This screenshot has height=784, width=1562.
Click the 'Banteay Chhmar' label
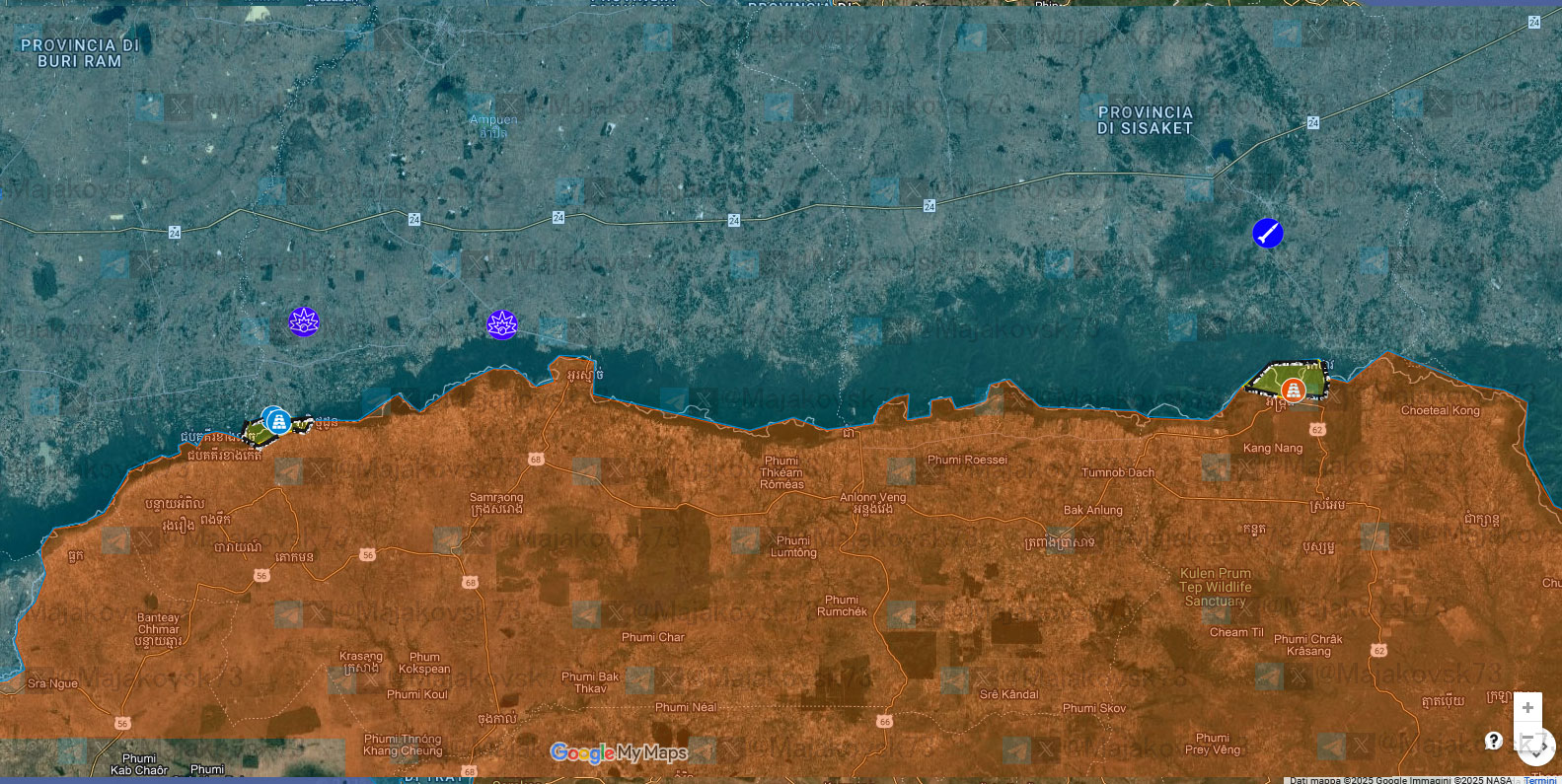[159, 623]
